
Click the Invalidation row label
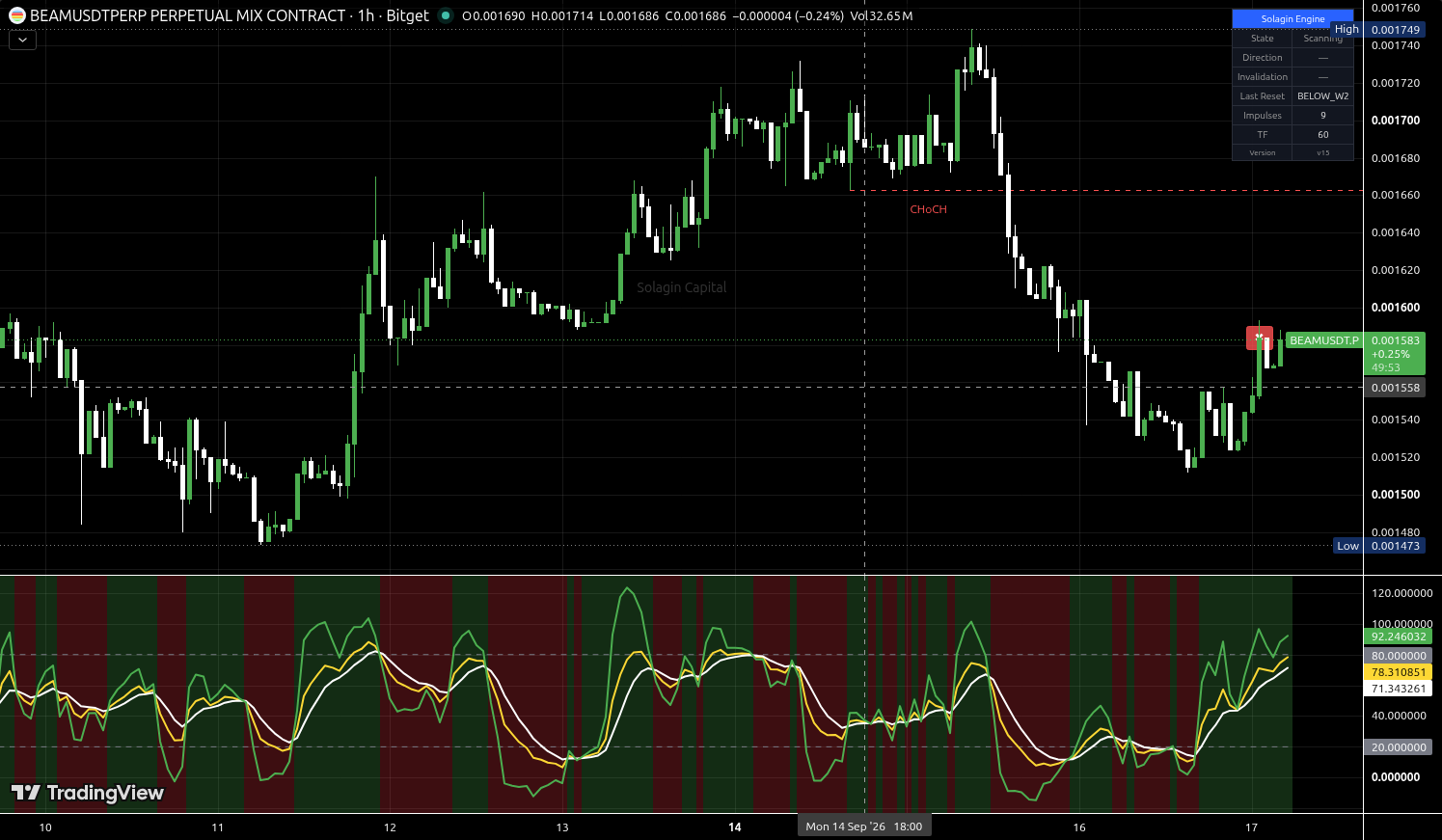(1262, 77)
